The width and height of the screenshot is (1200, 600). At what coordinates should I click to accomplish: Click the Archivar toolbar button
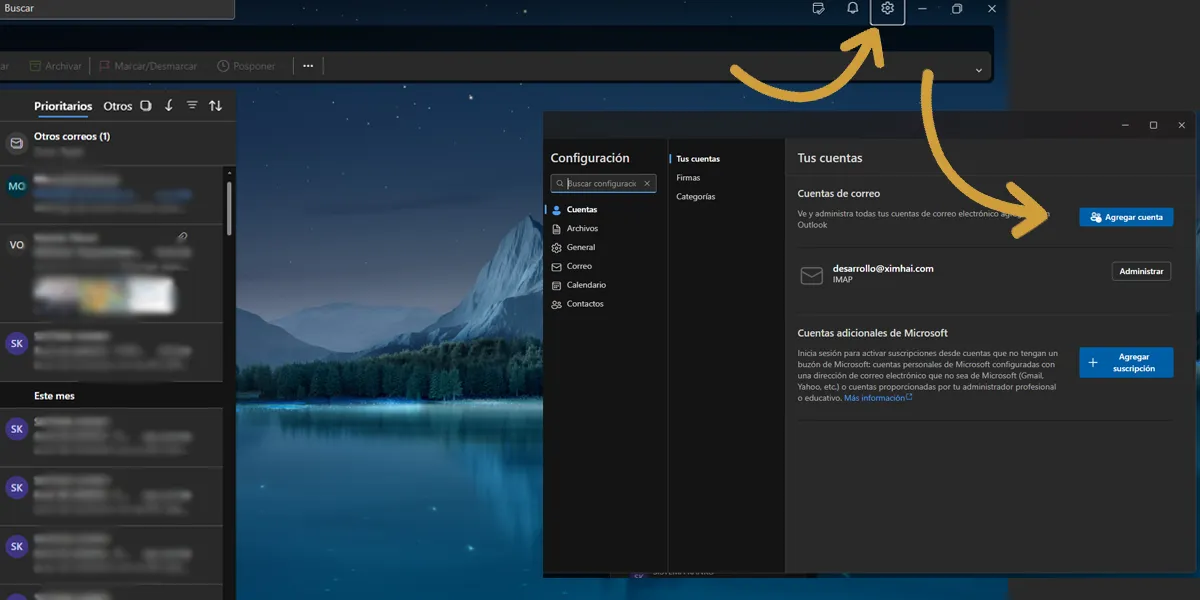[55, 66]
